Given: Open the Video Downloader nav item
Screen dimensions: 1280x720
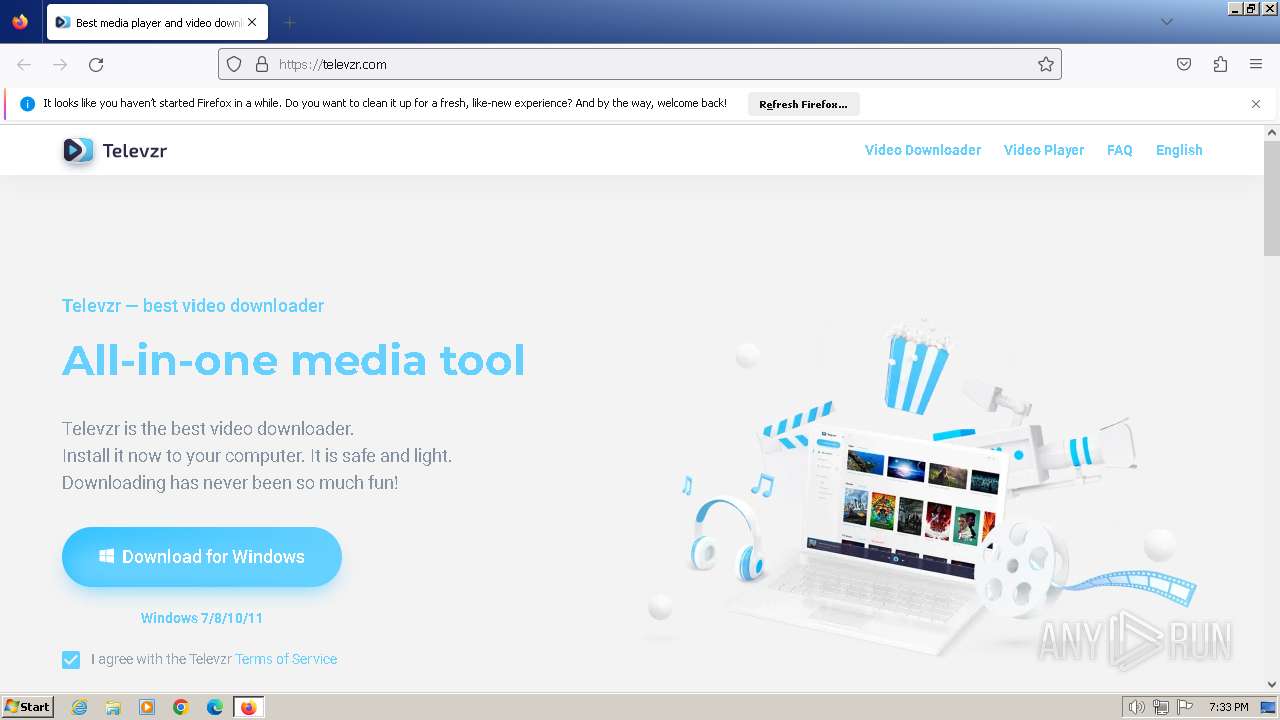Looking at the screenshot, I should tap(923, 150).
